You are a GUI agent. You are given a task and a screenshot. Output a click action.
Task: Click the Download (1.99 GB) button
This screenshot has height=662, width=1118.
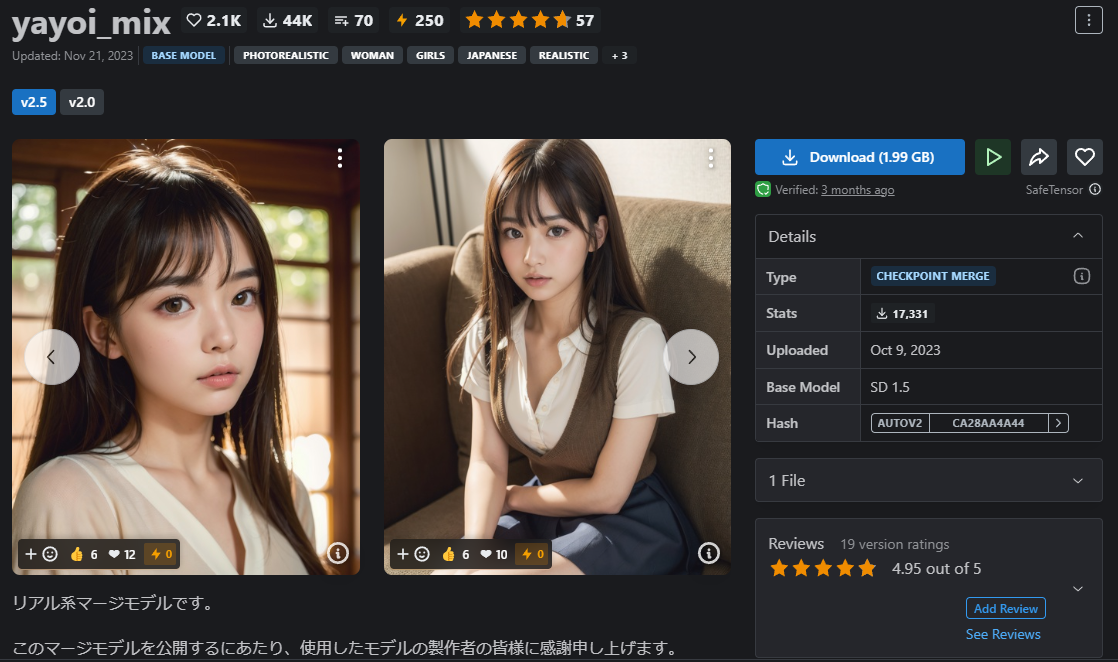[859, 157]
